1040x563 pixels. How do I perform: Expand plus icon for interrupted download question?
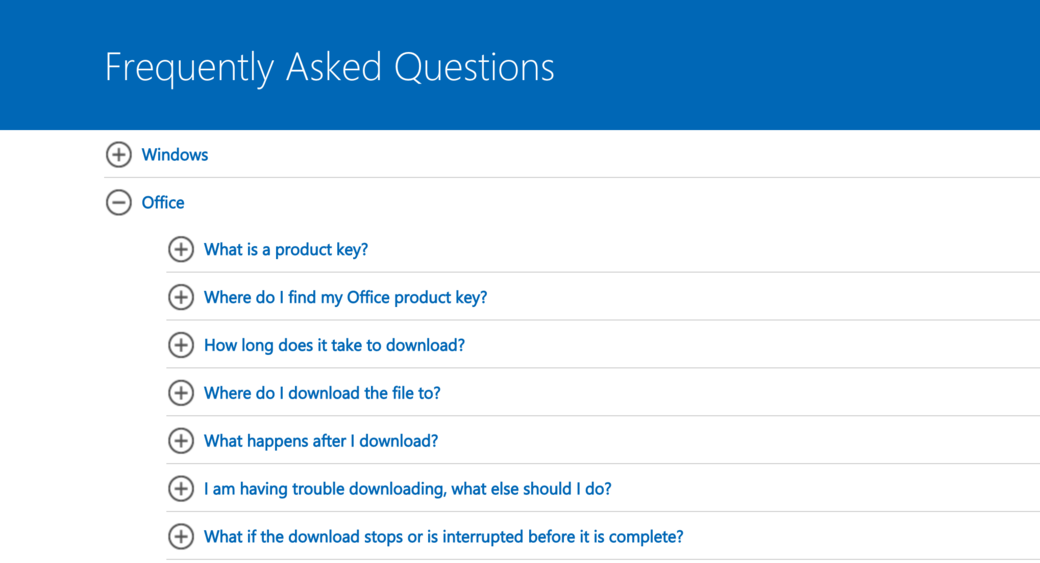pos(181,538)
